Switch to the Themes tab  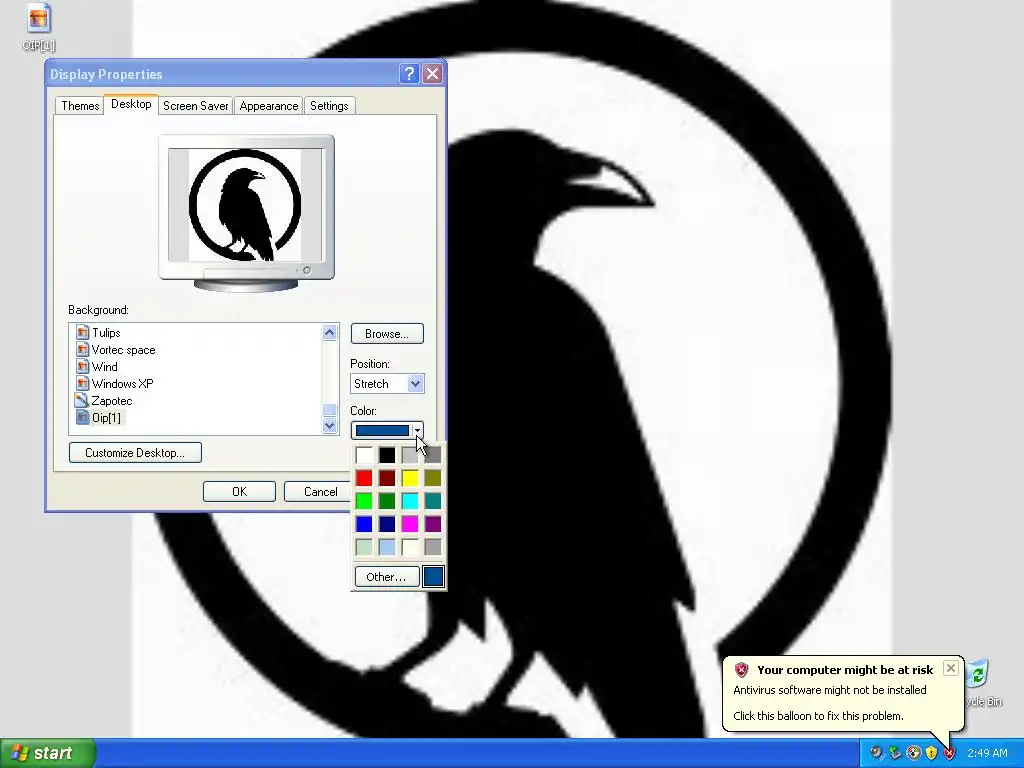pyautogui.click(x=80, y=106)
